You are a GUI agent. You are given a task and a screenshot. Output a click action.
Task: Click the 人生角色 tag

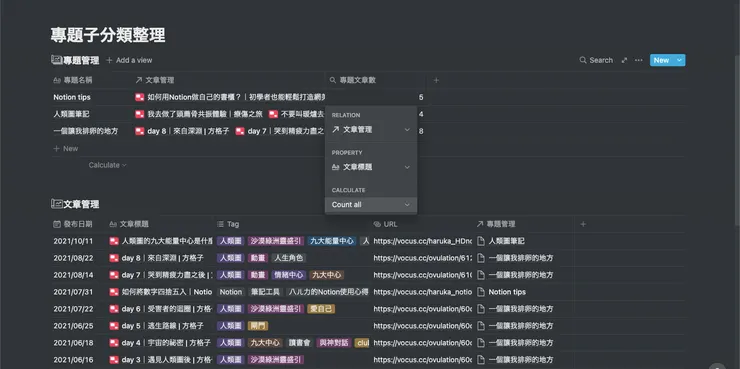(x=289, y=258)
